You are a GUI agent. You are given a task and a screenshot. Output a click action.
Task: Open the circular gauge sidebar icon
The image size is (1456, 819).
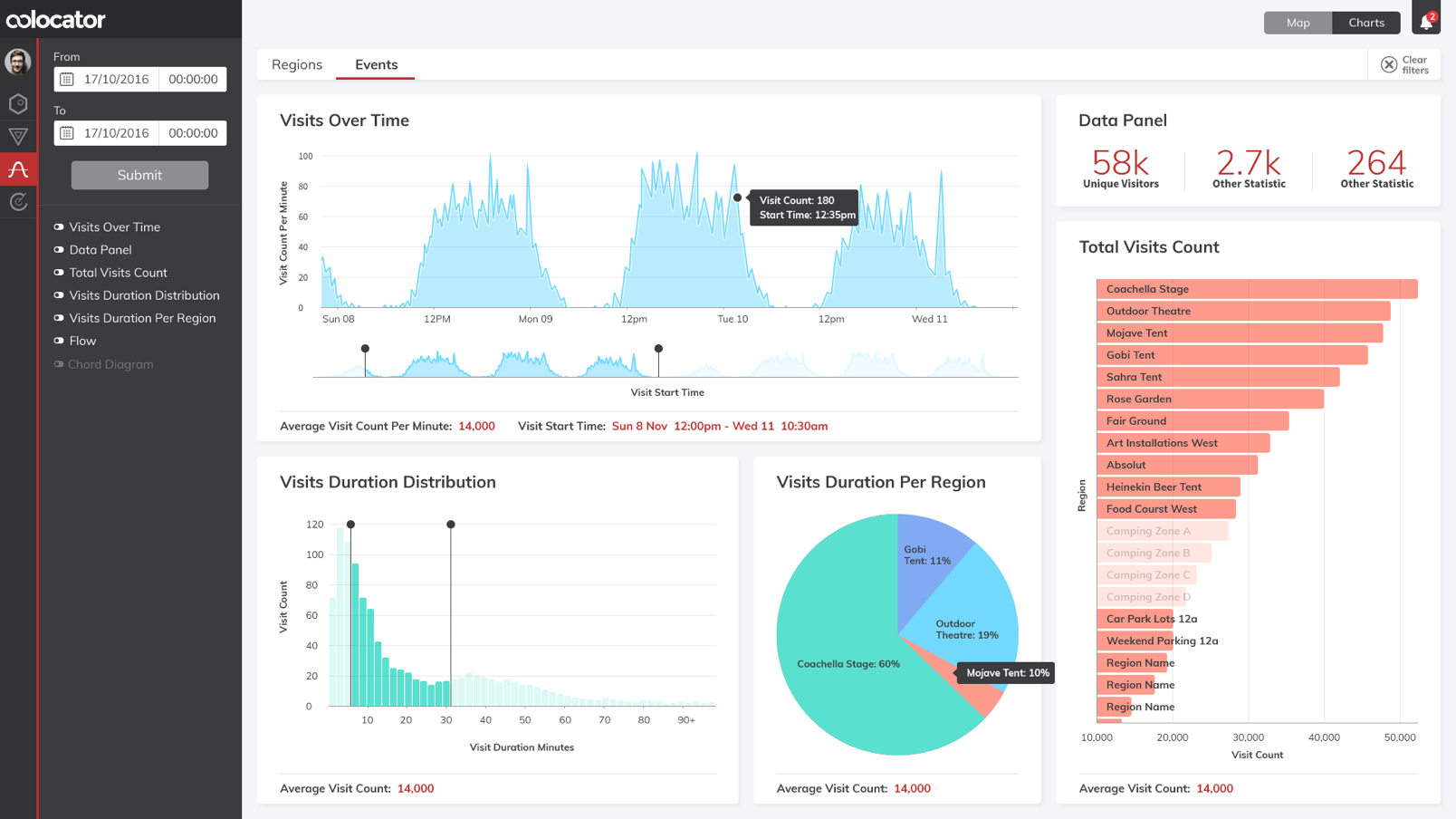click(18, 202)
